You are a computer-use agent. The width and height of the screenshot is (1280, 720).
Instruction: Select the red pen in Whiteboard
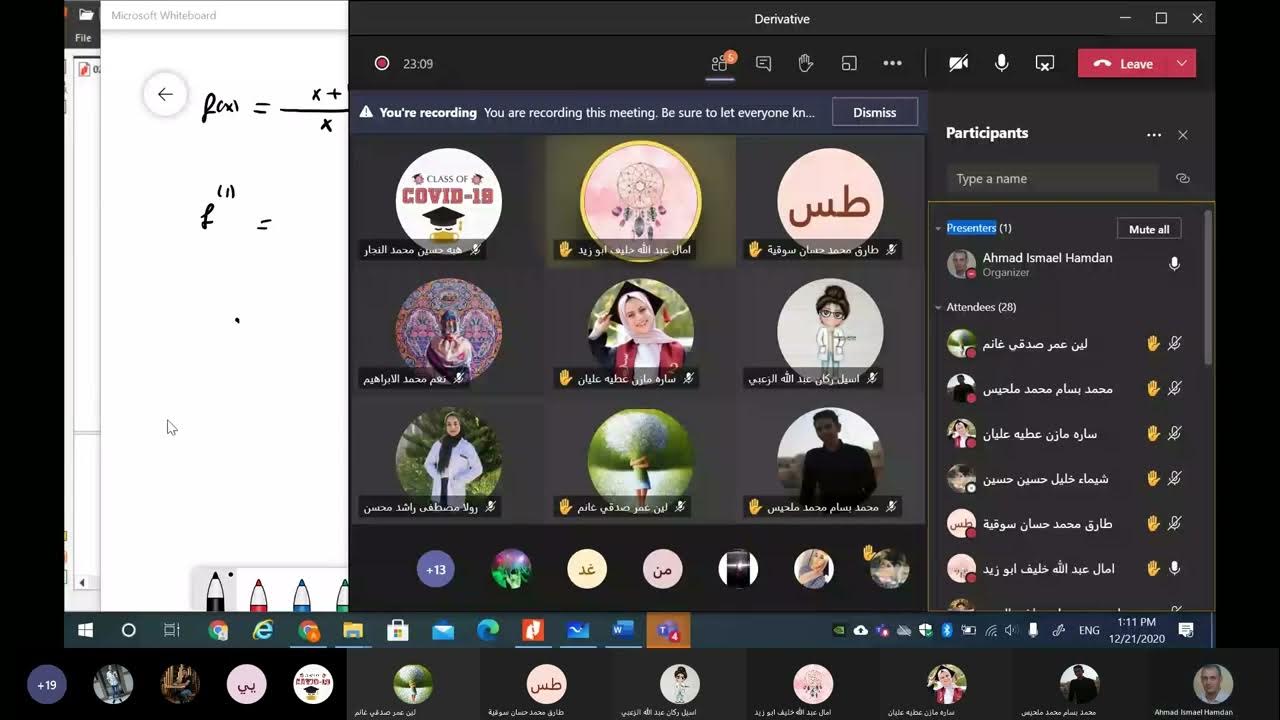pos(258,594)
